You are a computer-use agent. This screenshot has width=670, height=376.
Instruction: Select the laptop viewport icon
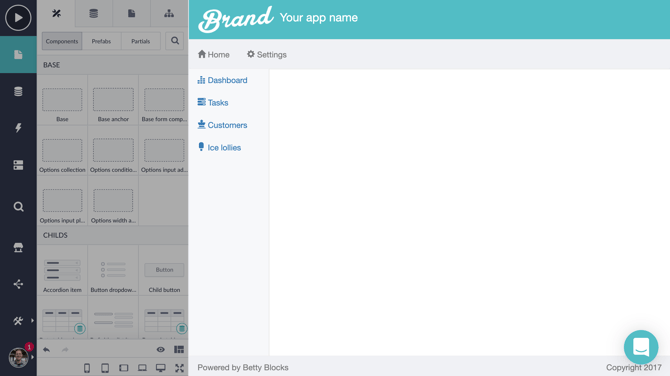click(x=142, y=368)
